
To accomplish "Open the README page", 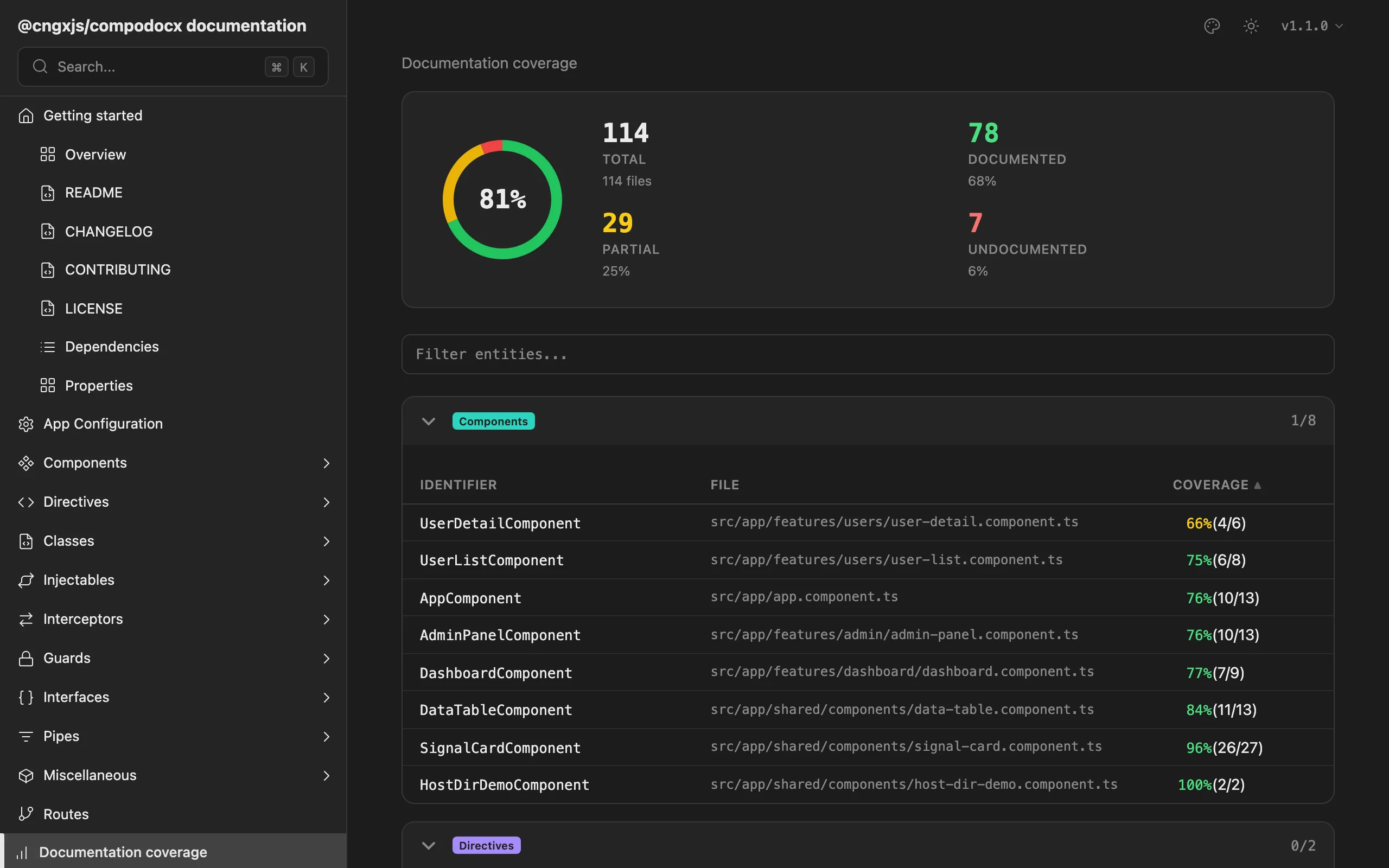I will (93, 192).
